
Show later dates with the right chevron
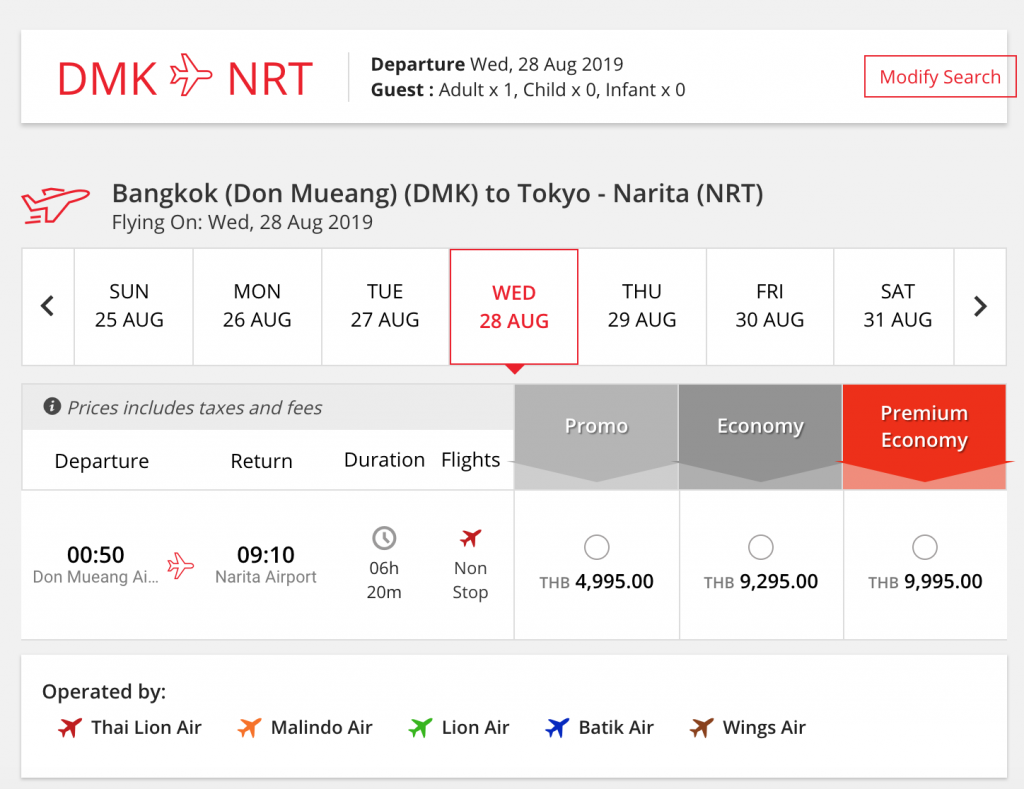pos(980,306)
